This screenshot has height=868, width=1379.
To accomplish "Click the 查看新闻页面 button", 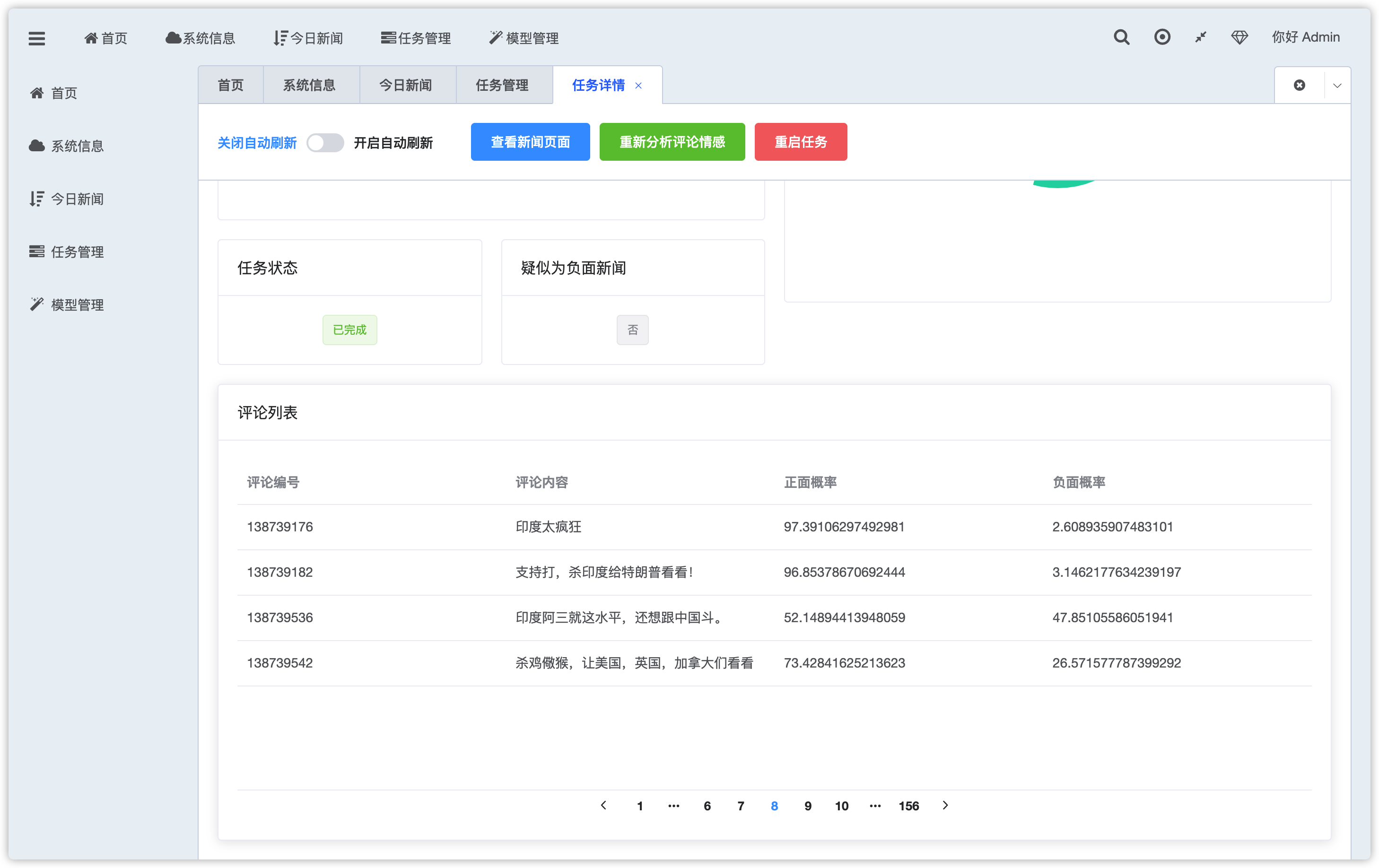I will 530,142.
